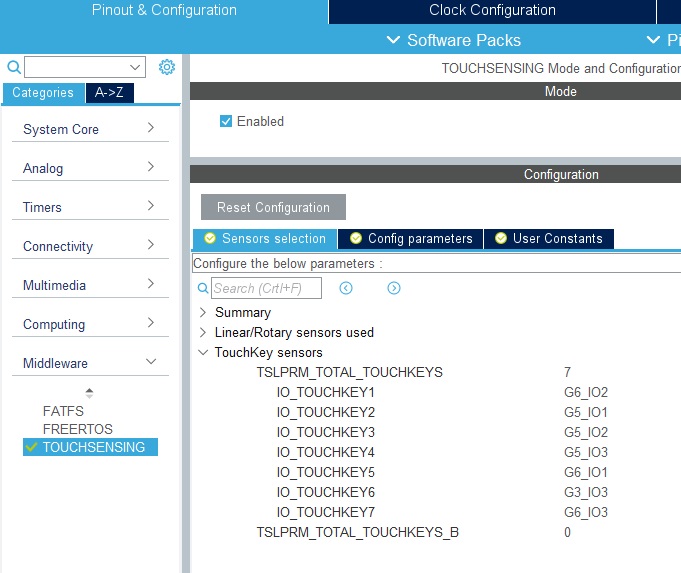Switch to the User Constants tab
The height and width of the screenshot is (573, 681).
pos(549,239)
